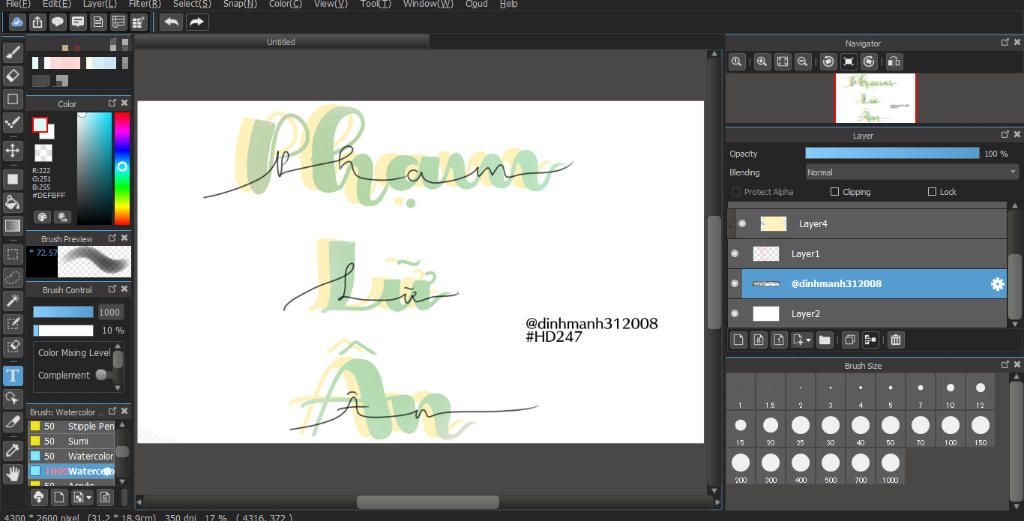Open the Blending mode dropdown
The height and width of the screenshot is (521, 1024).
pos(912,172)
